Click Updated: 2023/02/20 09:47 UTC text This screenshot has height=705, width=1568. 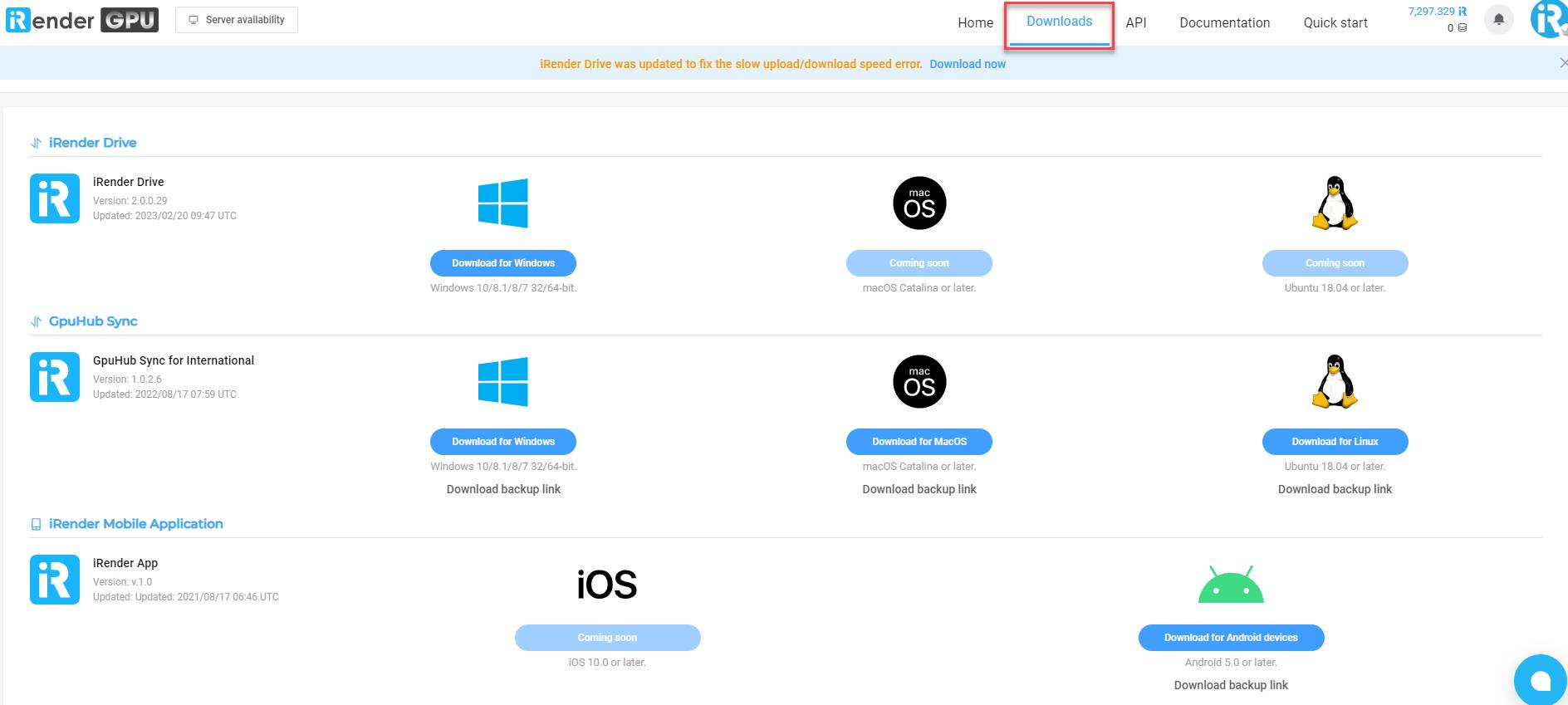(164, 216)
